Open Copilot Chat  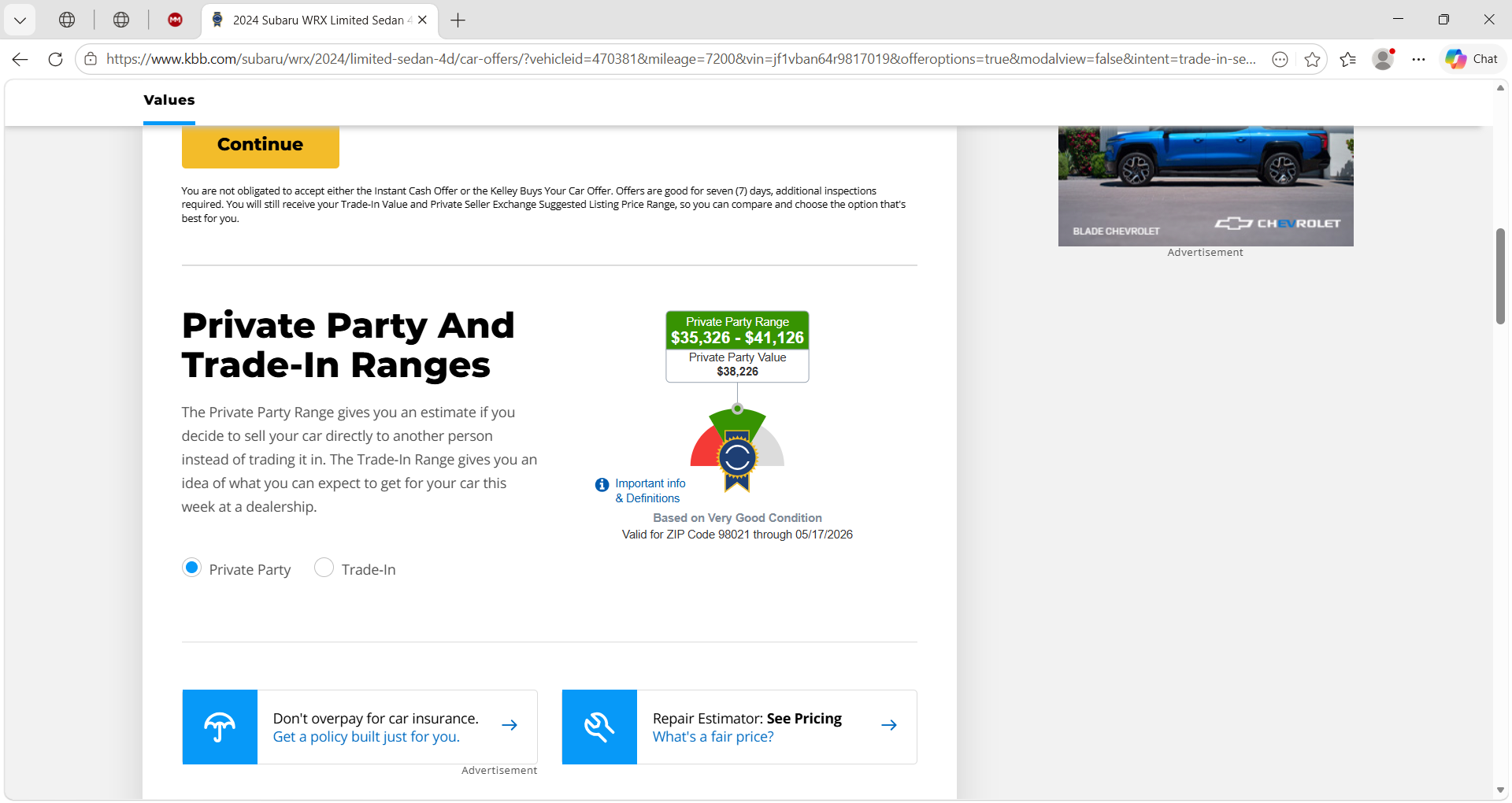1472,59
